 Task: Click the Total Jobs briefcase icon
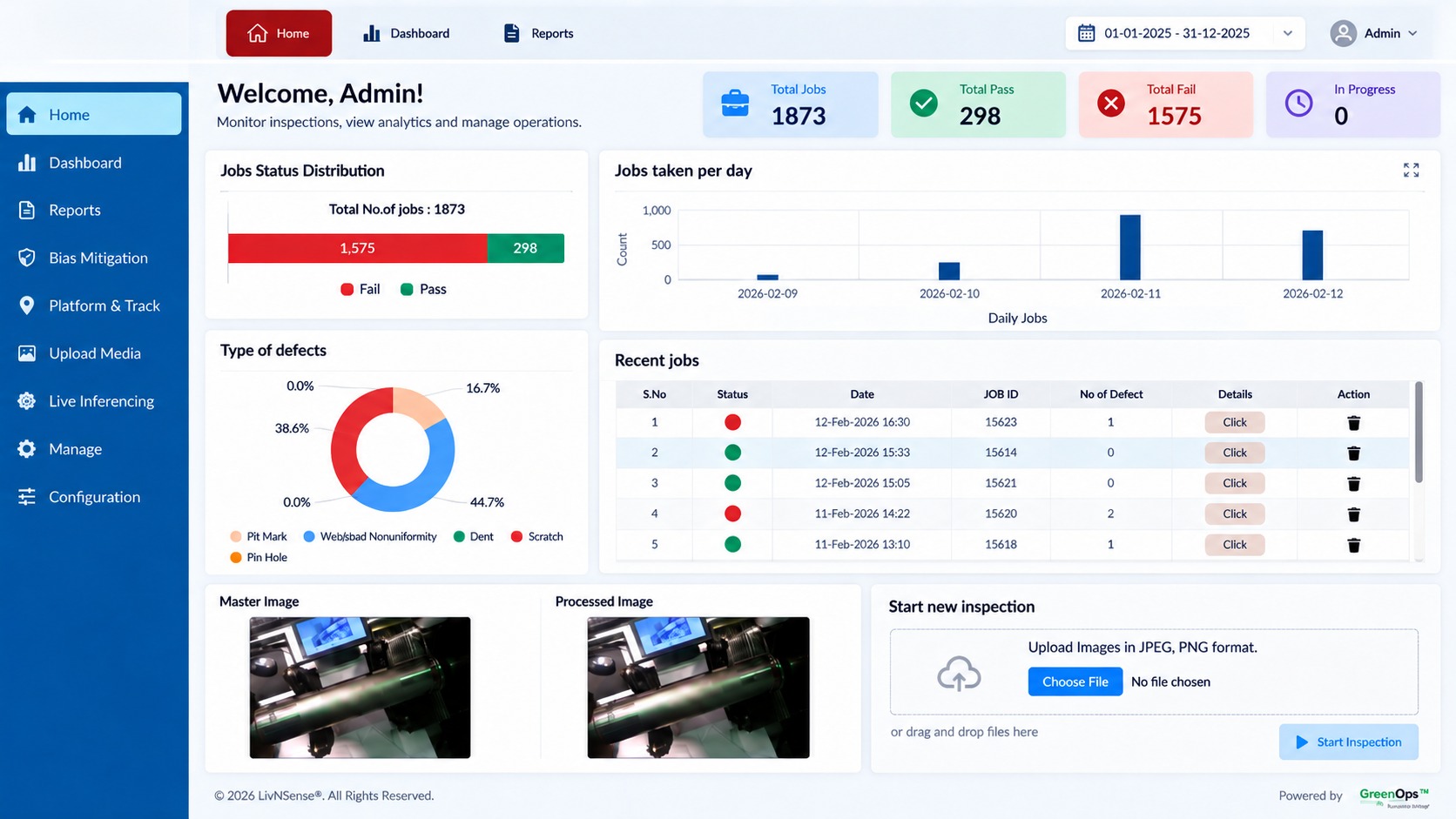point(735,104)
